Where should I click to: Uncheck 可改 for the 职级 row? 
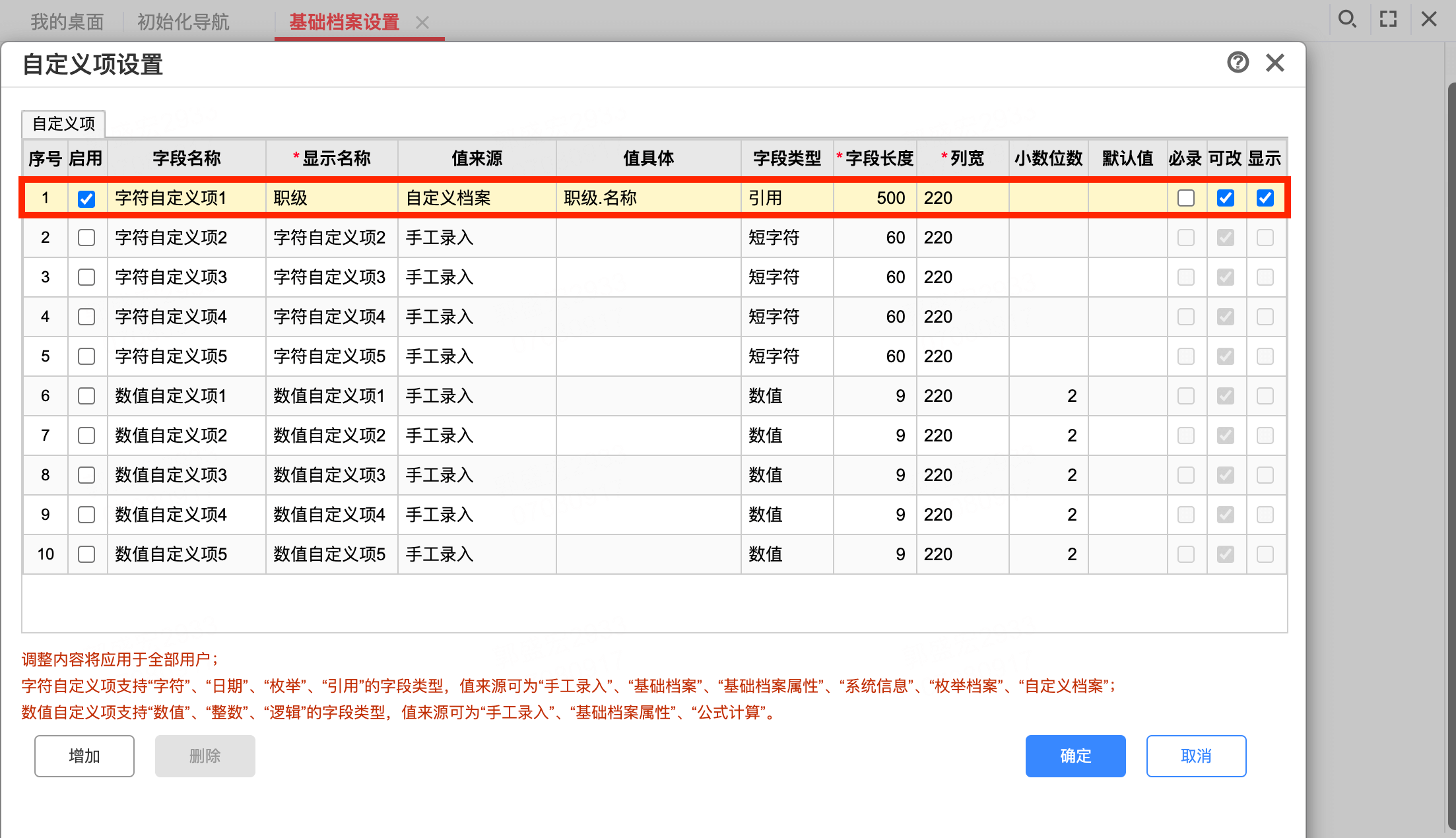pyautogui.click(x=1226, y=198)
